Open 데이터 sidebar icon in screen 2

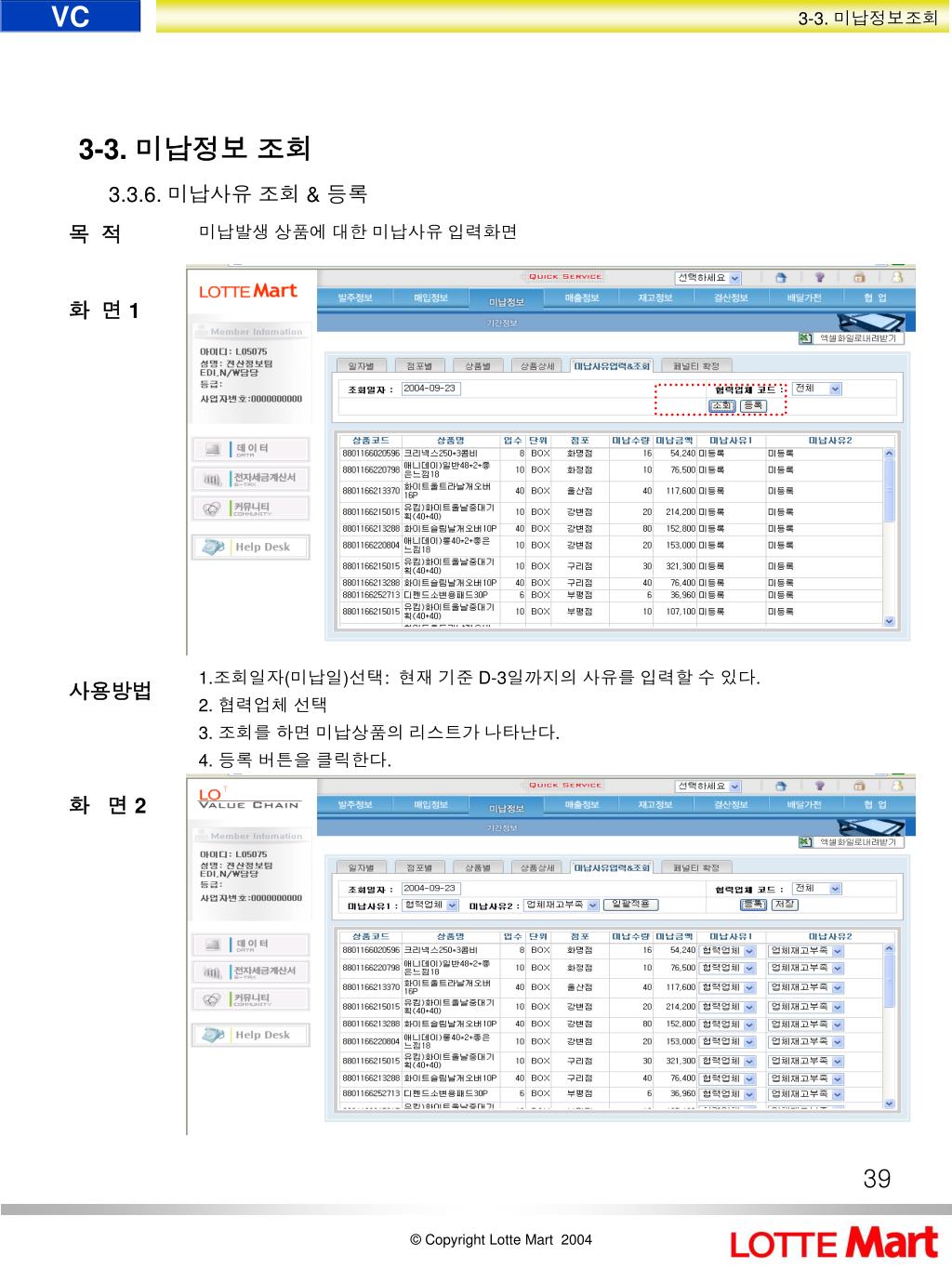(211, 945)
